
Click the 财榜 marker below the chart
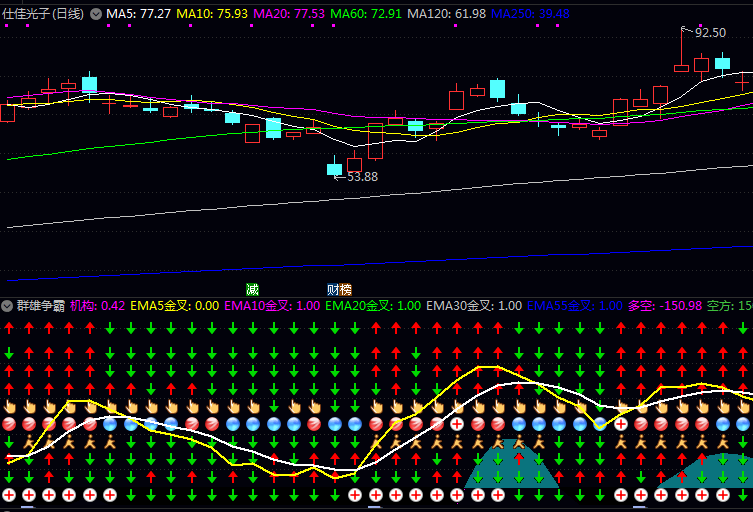[339, 289]
